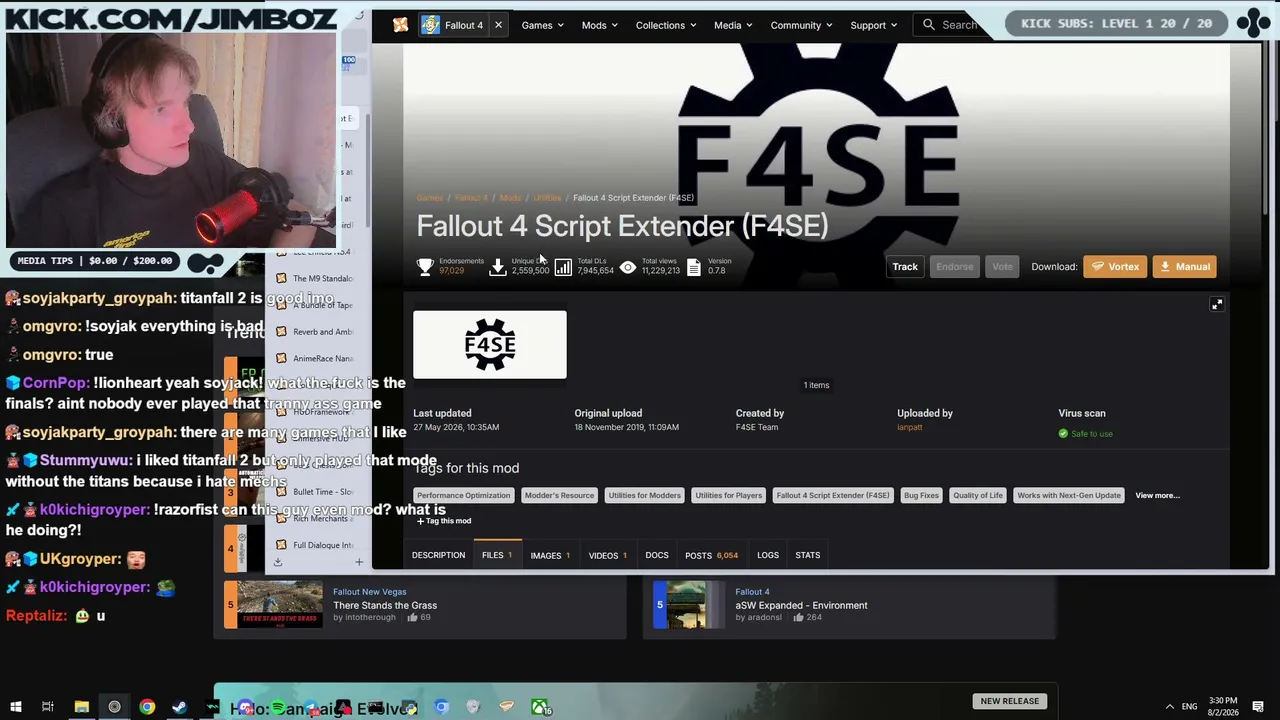Expand the Games dropdown menu

point(543,25)
